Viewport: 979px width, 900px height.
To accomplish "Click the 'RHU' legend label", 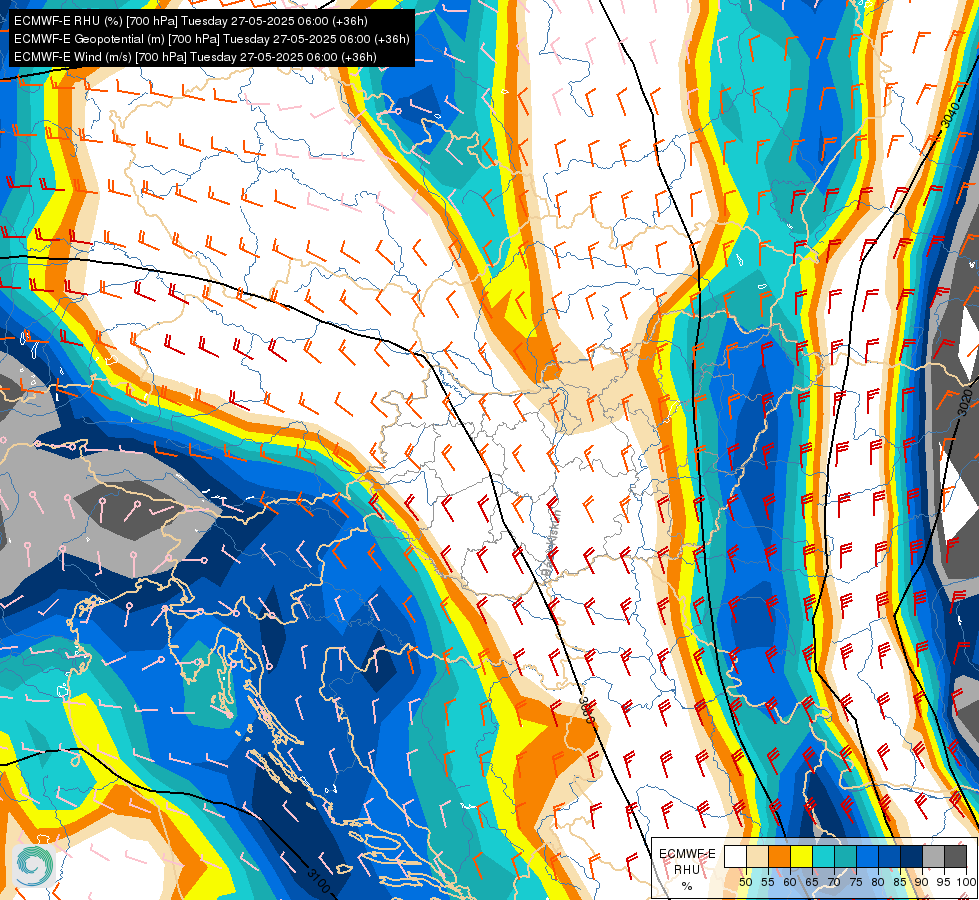I will click(x=687, y=869).
